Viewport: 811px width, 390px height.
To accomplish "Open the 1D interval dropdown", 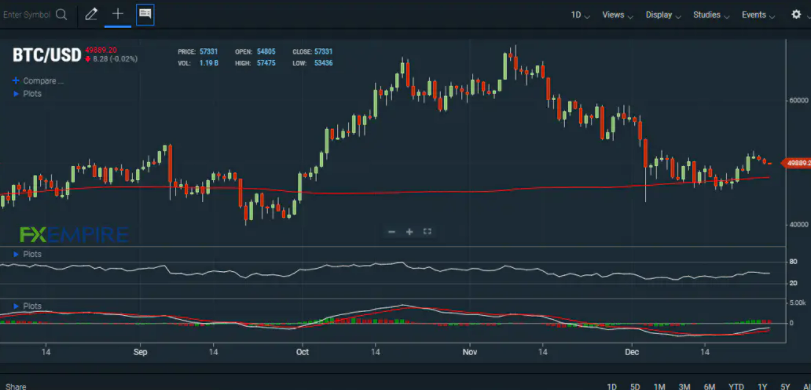I will click(580, 15).
